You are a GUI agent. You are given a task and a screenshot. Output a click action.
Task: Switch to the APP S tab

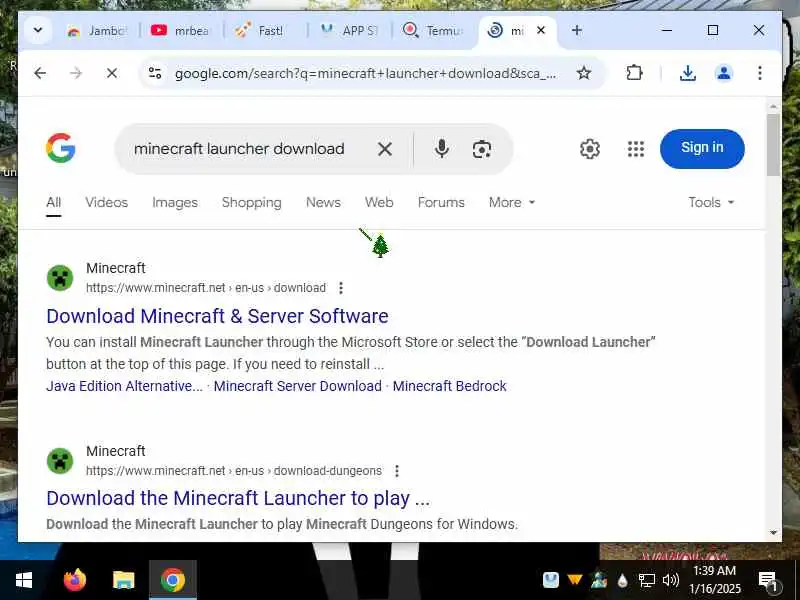(349, 31)
